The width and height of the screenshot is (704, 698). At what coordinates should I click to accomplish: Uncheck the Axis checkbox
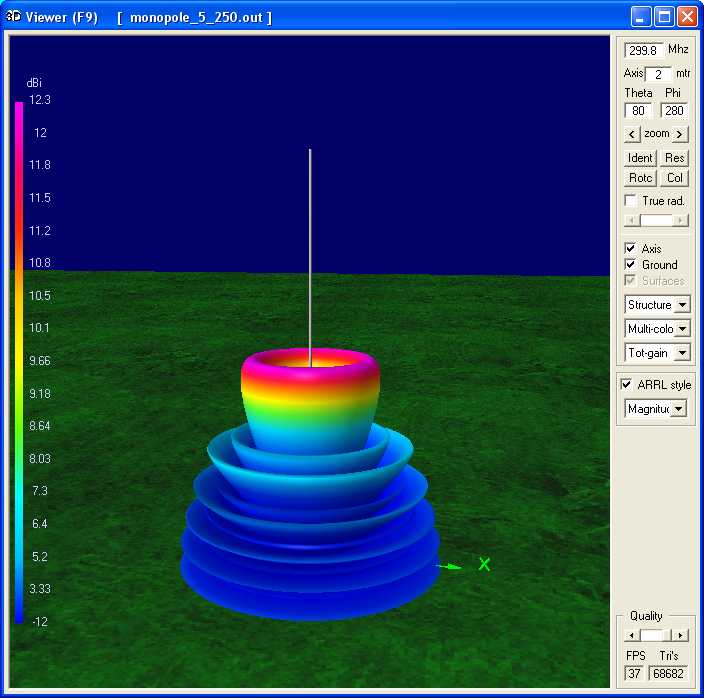[630, 248]
